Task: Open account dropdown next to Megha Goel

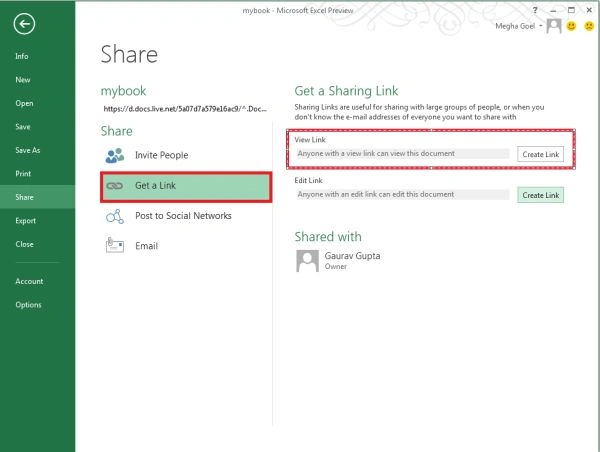Action: tap(541, 26)
